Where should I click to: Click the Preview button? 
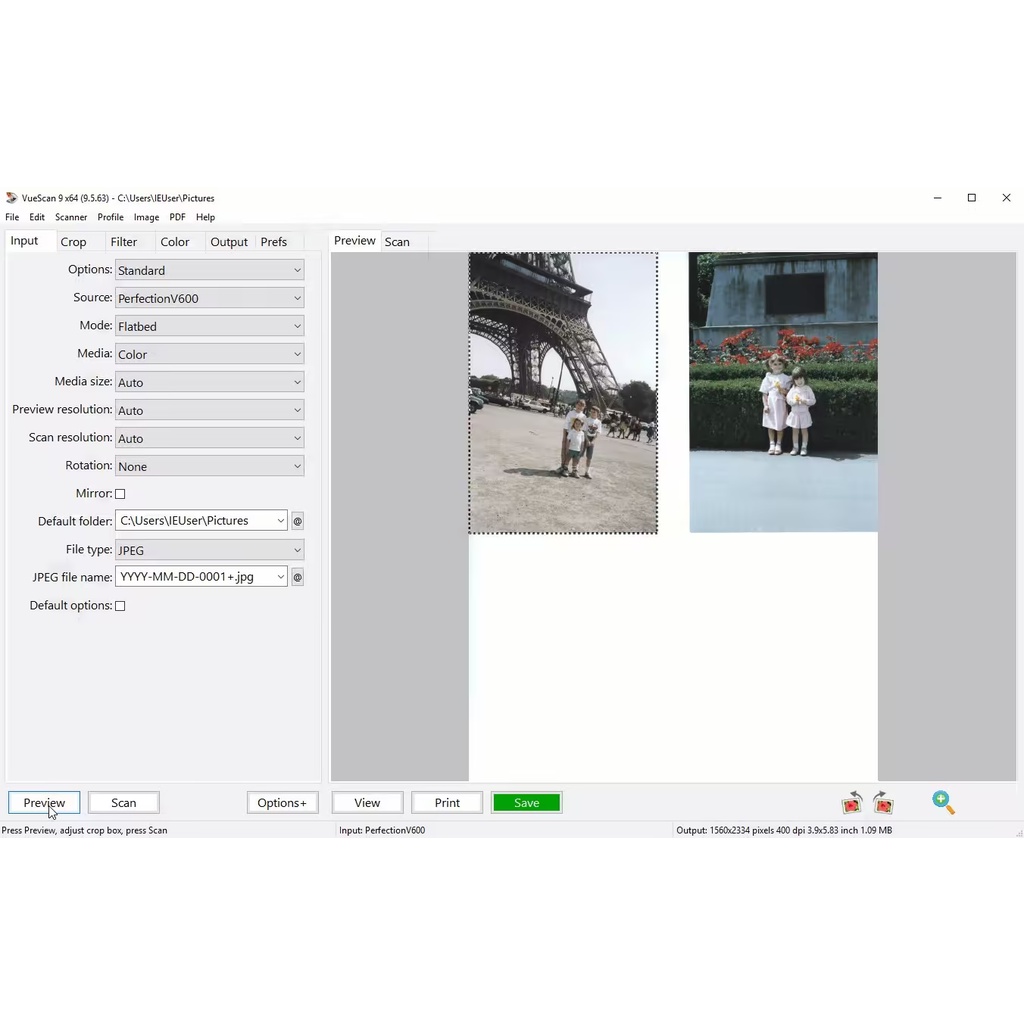[44, 803]
